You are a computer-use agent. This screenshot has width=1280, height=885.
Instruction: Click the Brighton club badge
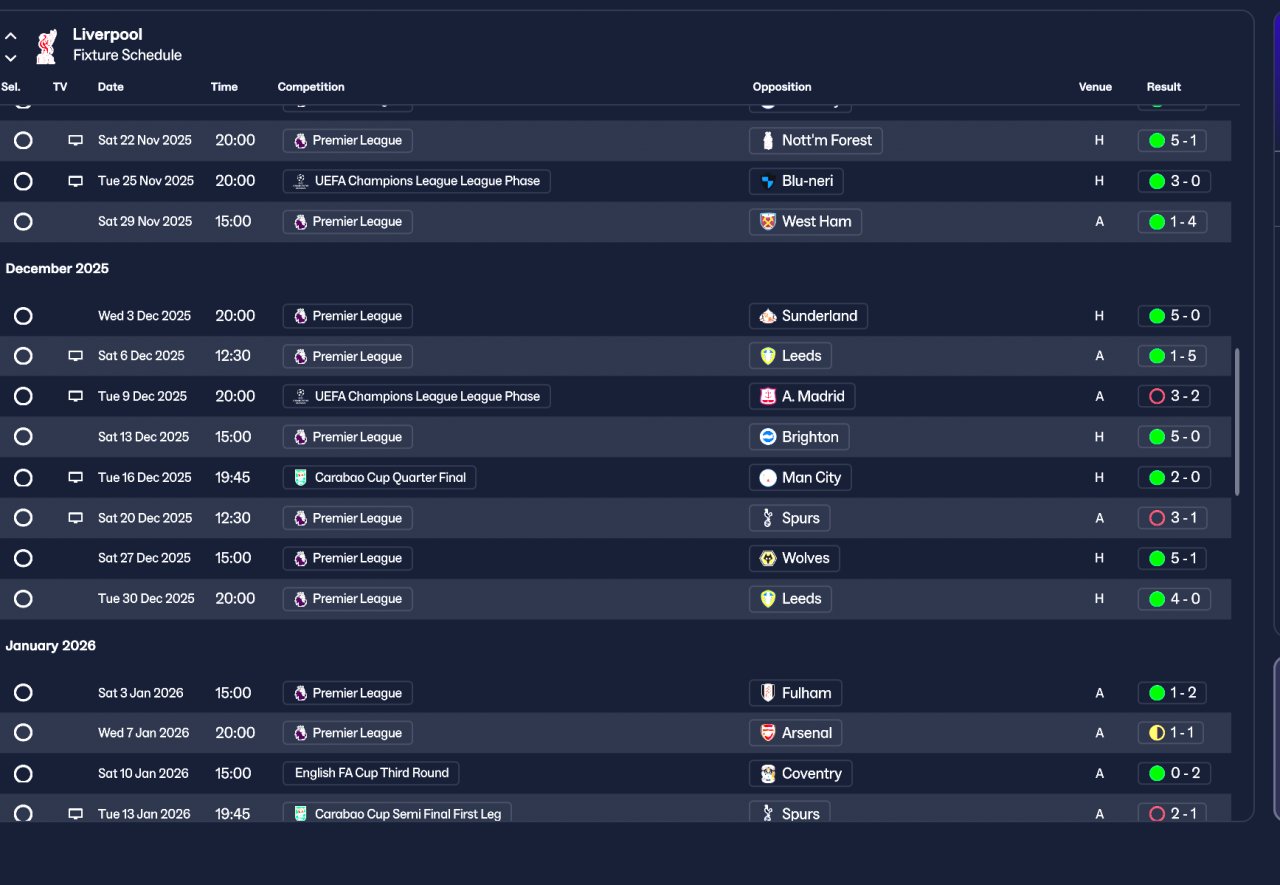click(x=768, y=437)
